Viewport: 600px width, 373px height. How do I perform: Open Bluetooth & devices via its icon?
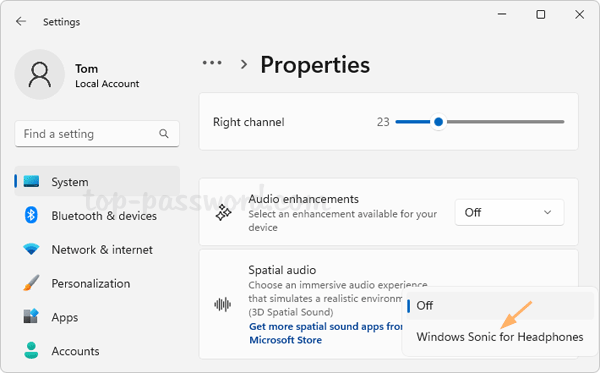tap(31, 215)
